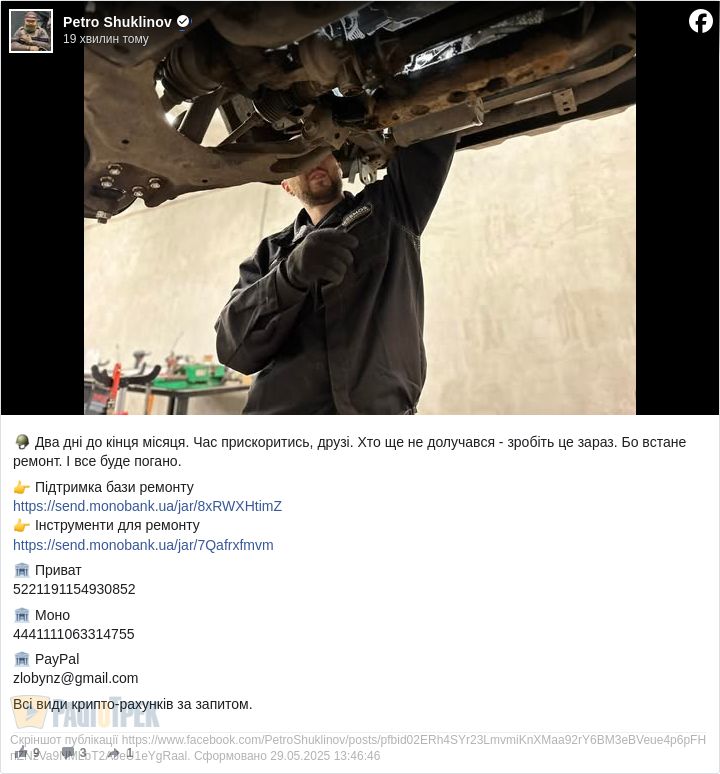Open Petro Shuklinov profile avatar
720x774 pixels.
pos(31,31)
